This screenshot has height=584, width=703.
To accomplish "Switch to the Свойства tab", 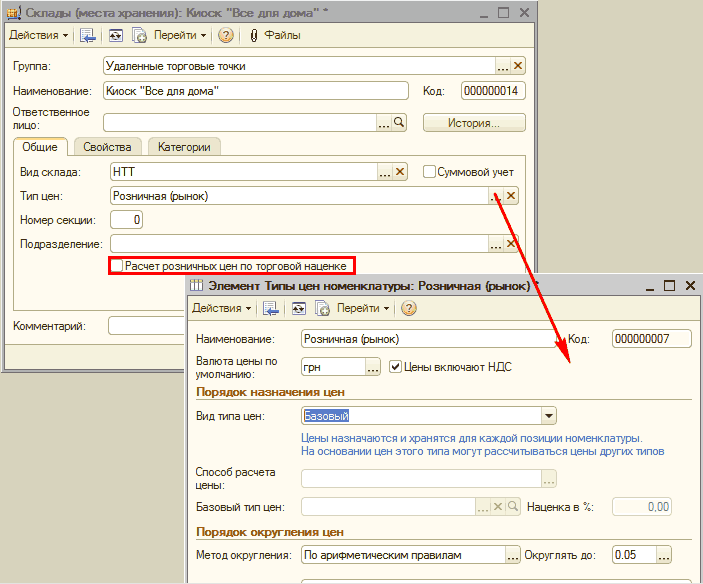I will pyautogui.click(x=108, y=147).
